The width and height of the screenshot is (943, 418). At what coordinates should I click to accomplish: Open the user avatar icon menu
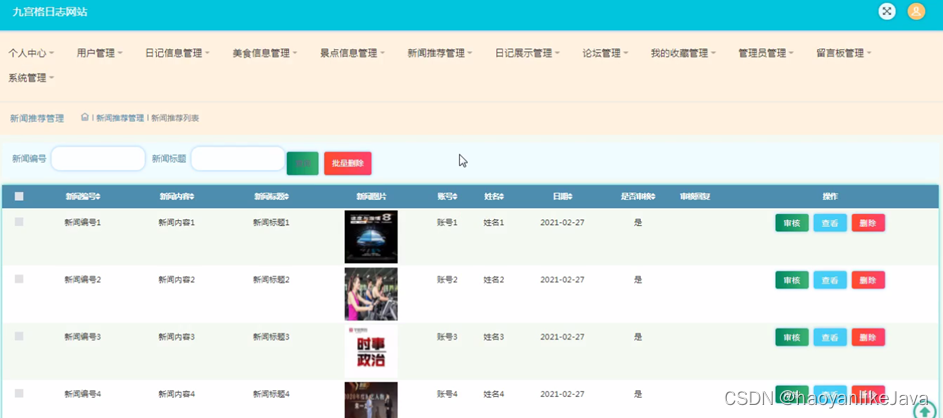[916, 11]
